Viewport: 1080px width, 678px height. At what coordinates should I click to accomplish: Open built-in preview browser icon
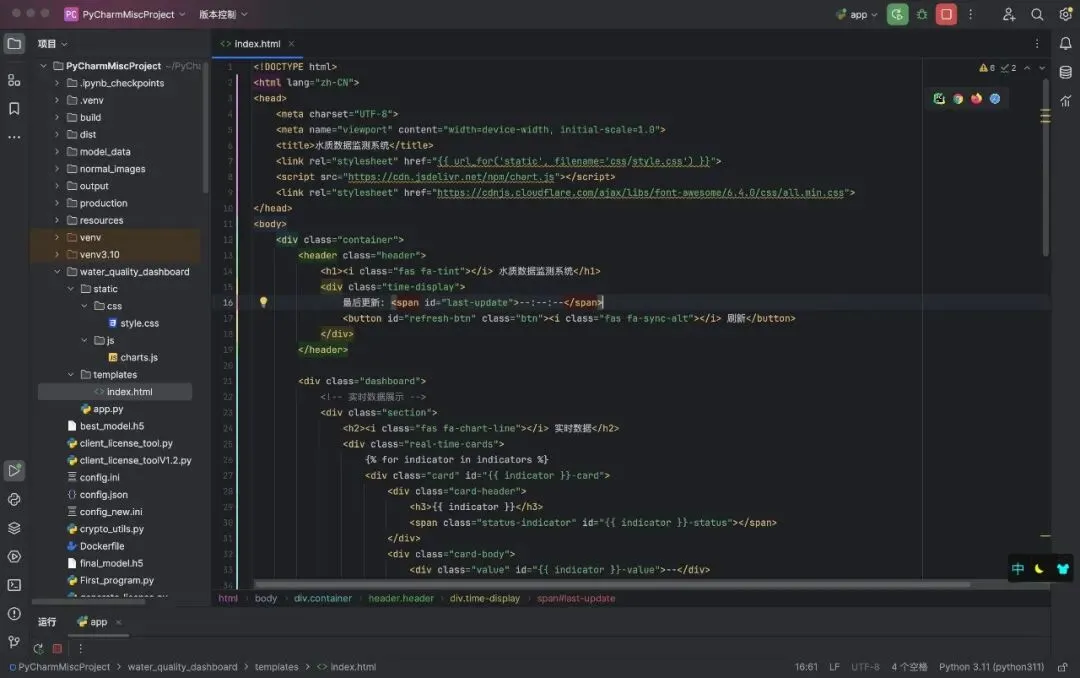(x=939, y=99)
